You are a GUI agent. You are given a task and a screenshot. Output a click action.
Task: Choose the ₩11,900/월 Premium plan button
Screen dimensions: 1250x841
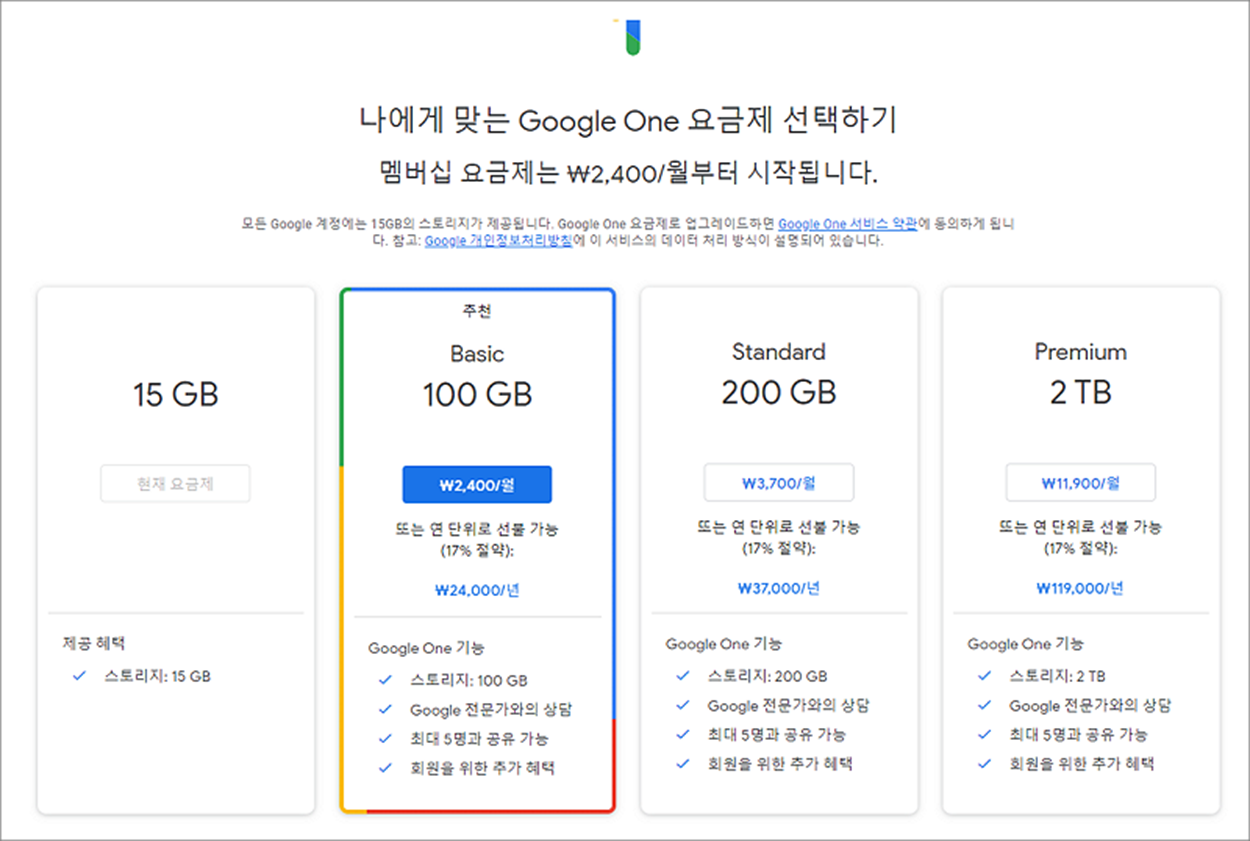1081,482
